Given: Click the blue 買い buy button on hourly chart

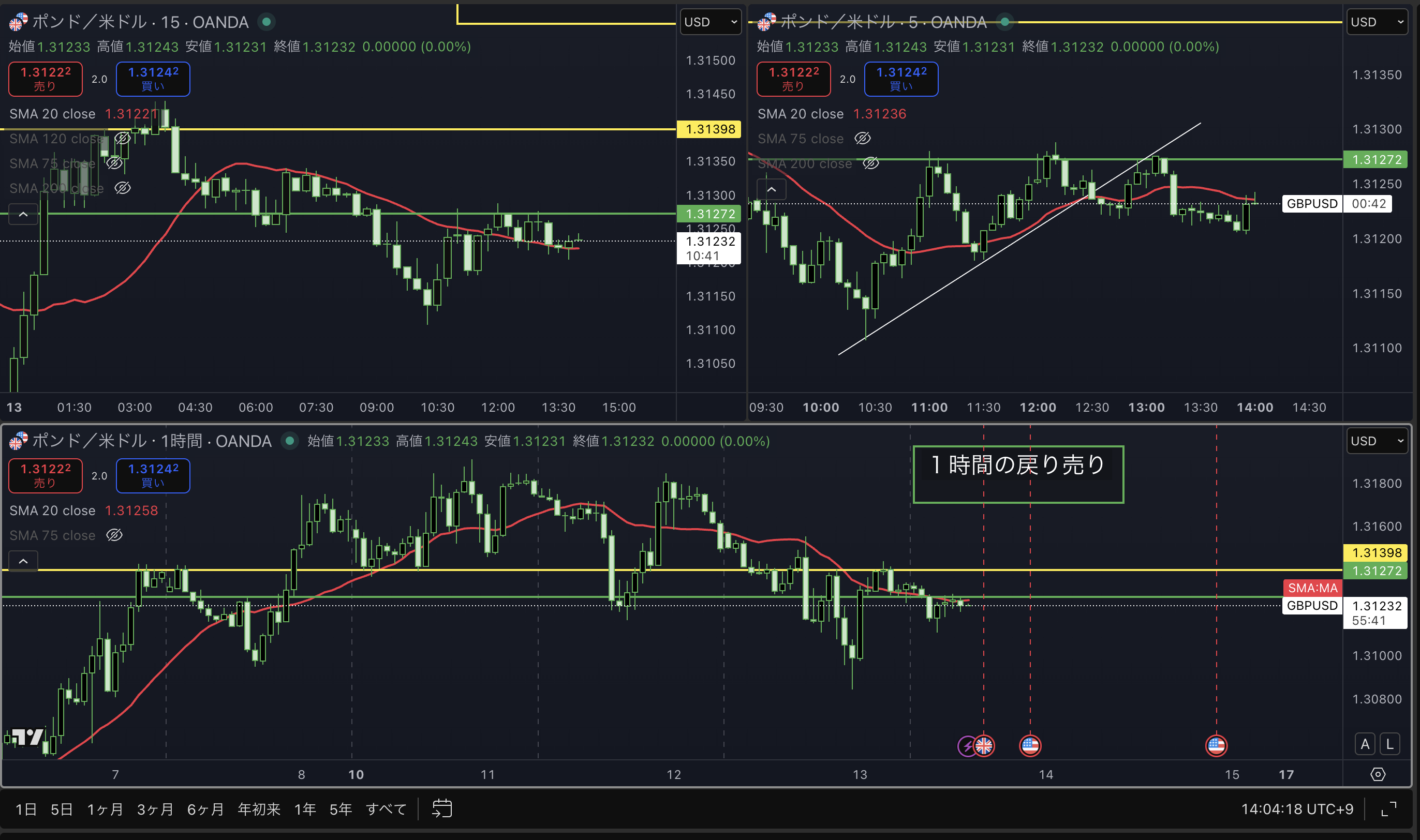Looking at the screenshot, I should (153, 475).
